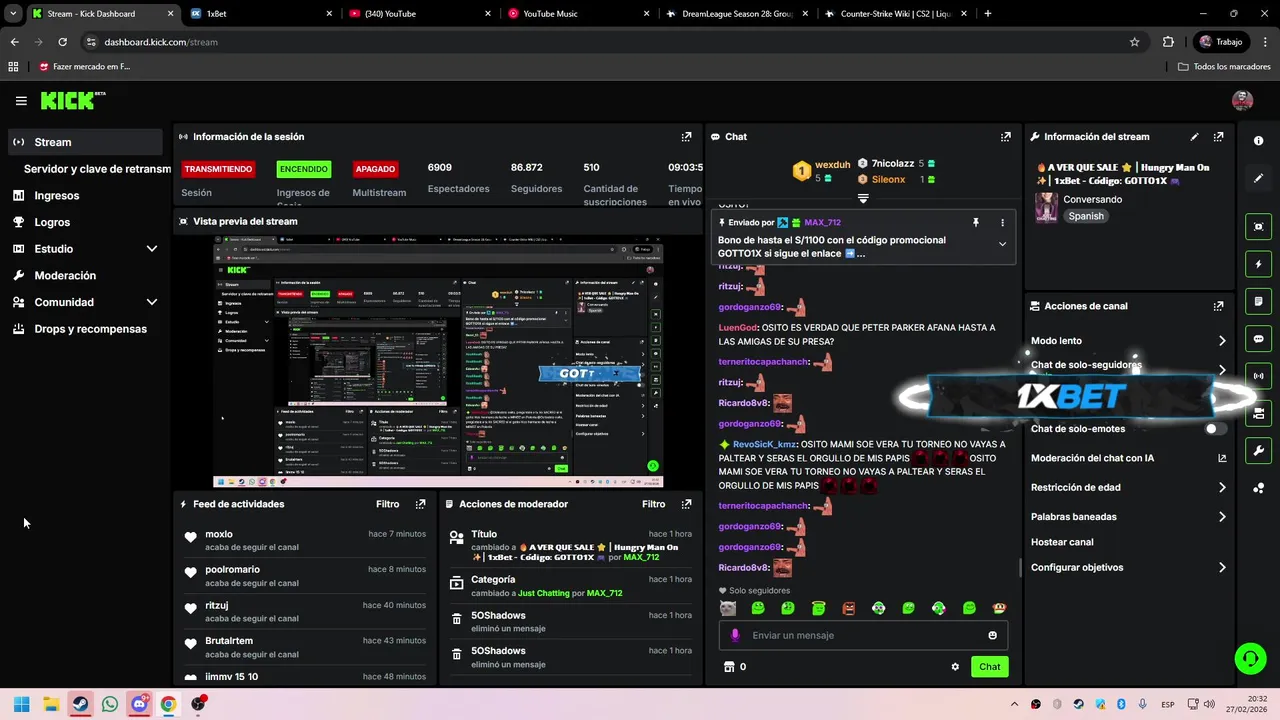Pop out the Vista previa del stream panel

(686, 221)
